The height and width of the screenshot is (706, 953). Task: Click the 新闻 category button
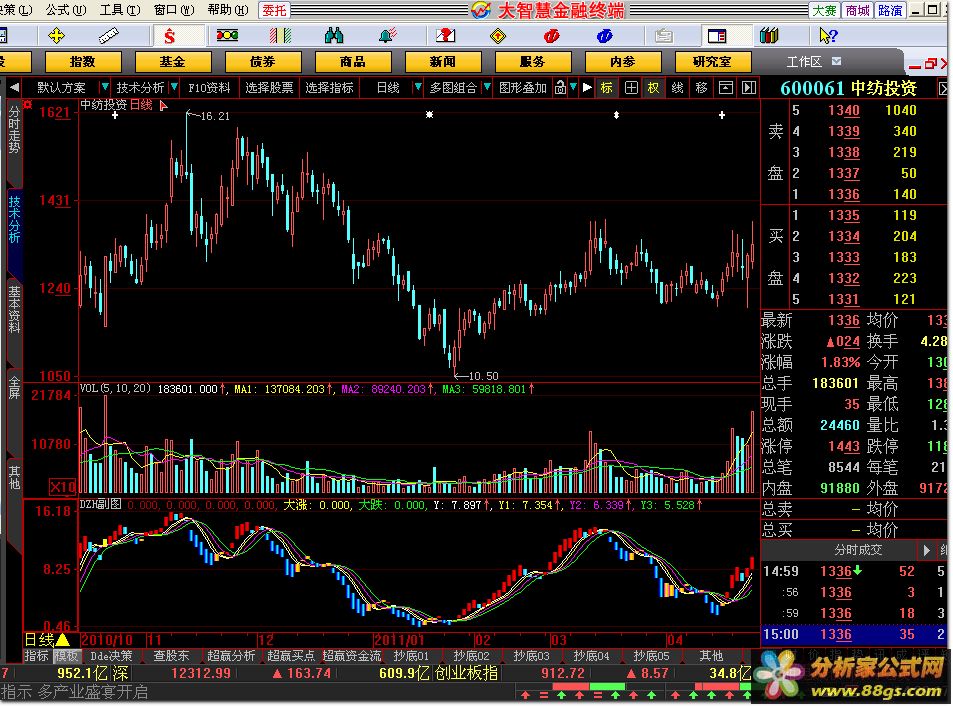pos(442,62)
